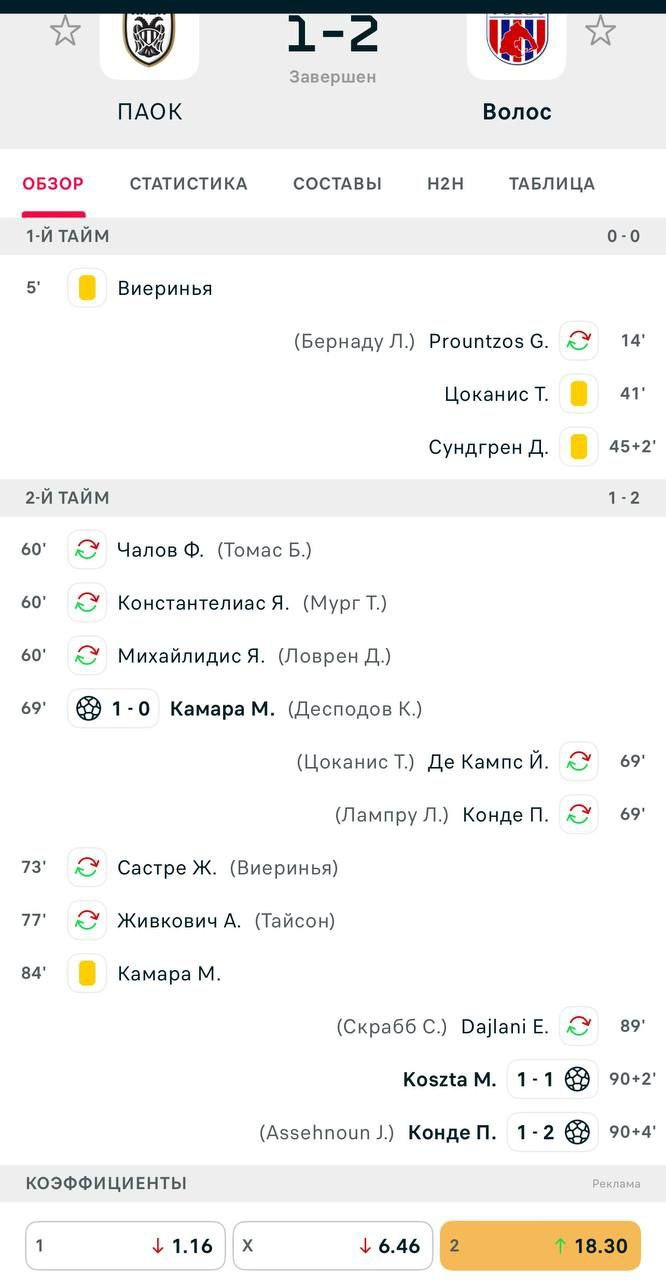Tap Цоканис Т. yellow card icon at 41'
The height and width of the screenshot is (1280, 666).
click(x=578, y=394)
